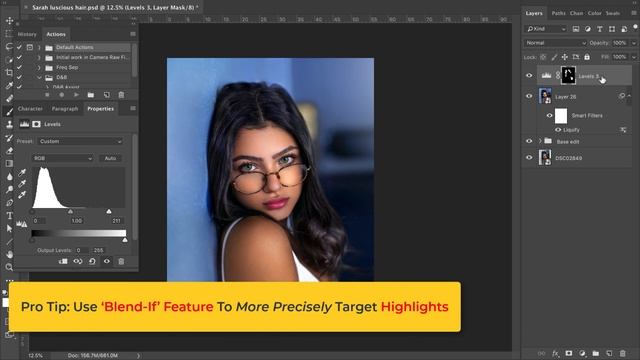This screenshot has width=640, height=360.
Task: Filter layers by pixel layers icon
Action: click(576, 29)
